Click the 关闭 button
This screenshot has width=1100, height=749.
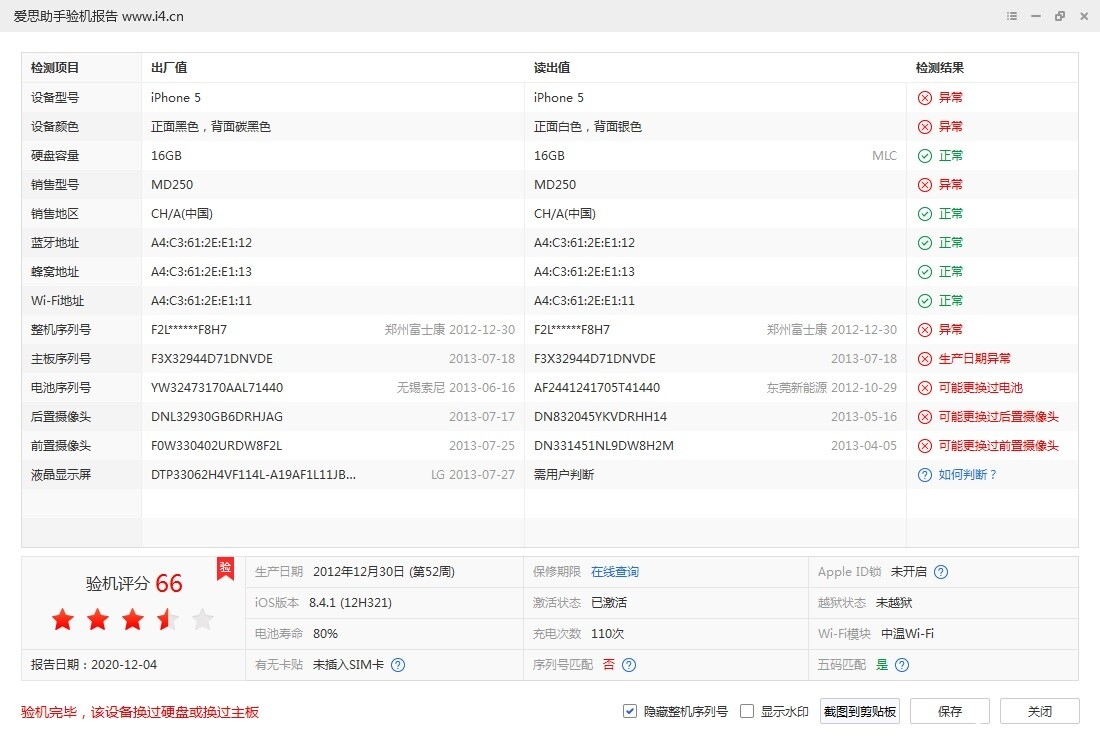1040,711
